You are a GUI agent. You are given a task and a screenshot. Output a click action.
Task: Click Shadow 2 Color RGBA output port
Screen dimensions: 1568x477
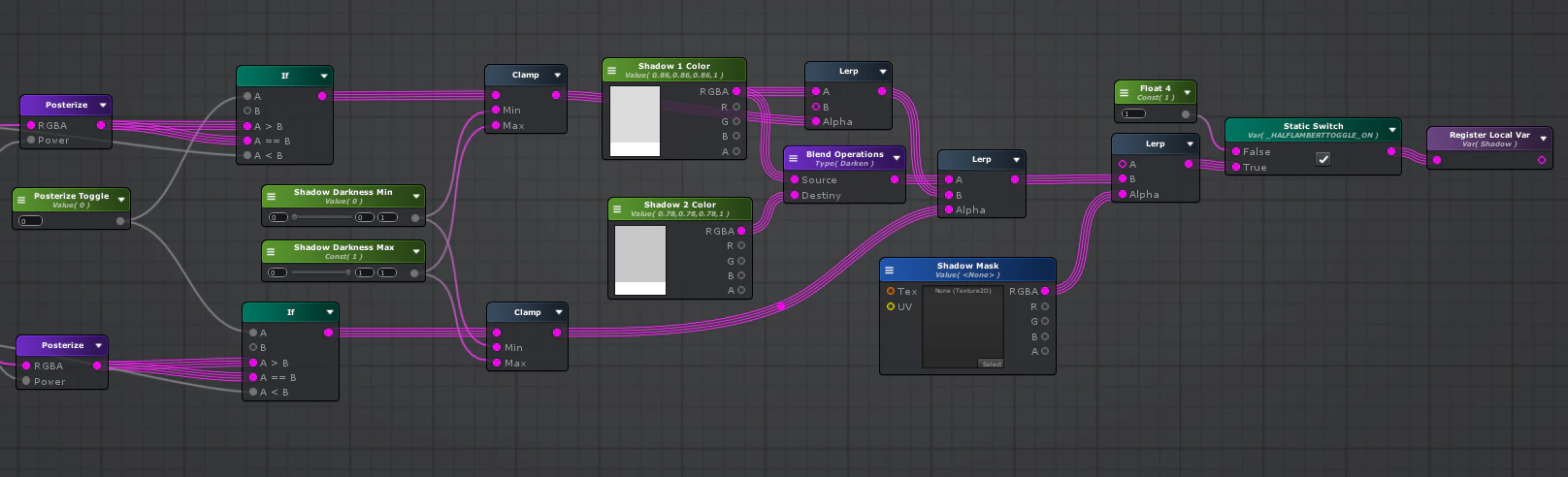click(742, 231)
